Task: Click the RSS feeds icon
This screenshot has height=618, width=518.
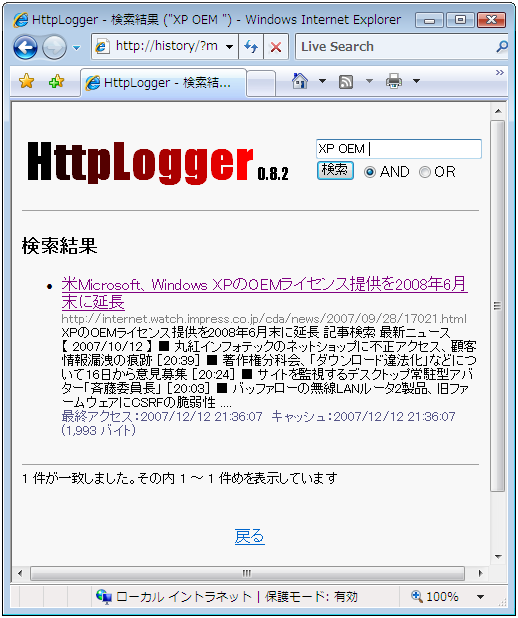Action: [x=346, y=82]
